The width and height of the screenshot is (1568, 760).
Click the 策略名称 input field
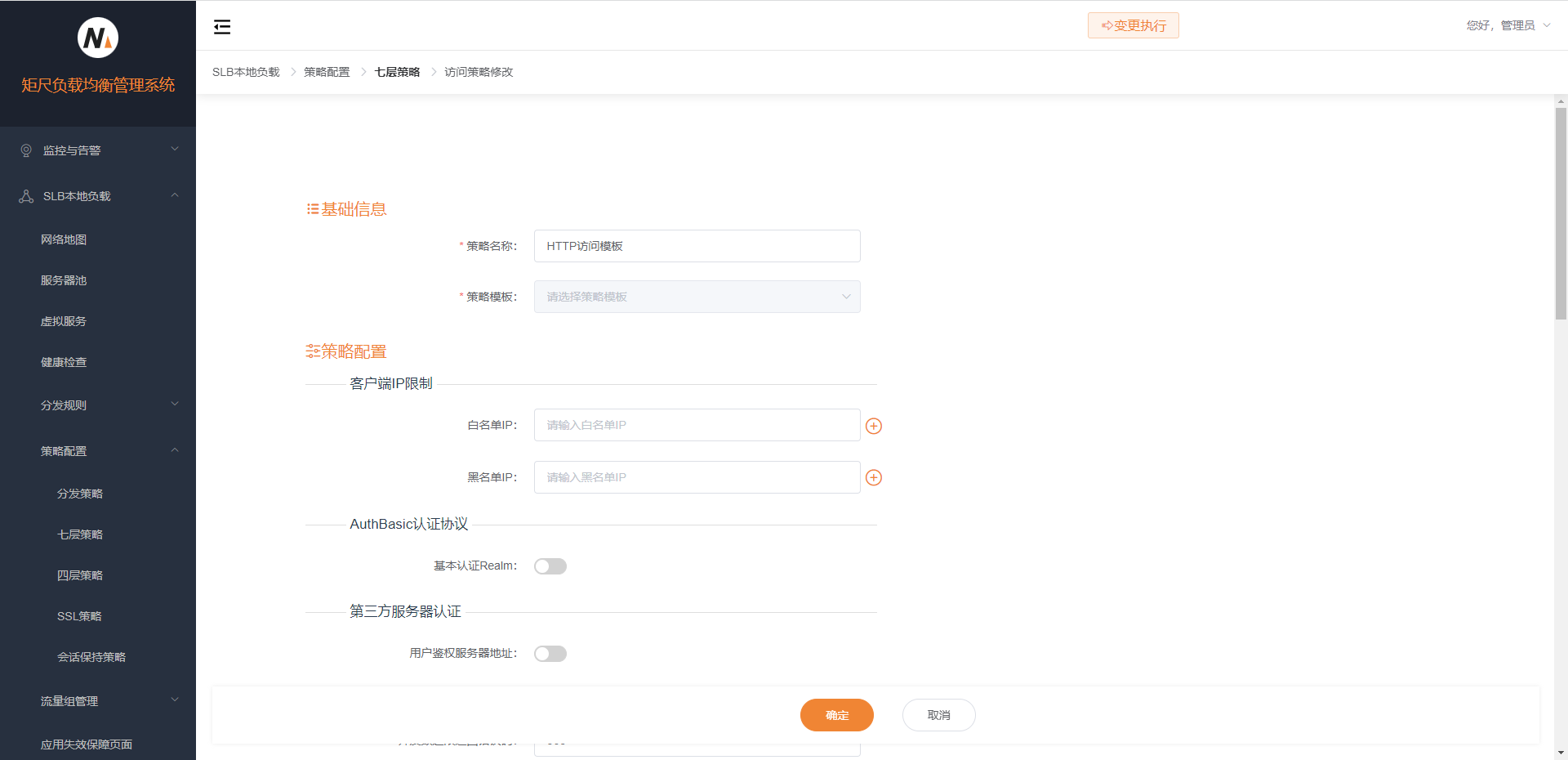697,246
